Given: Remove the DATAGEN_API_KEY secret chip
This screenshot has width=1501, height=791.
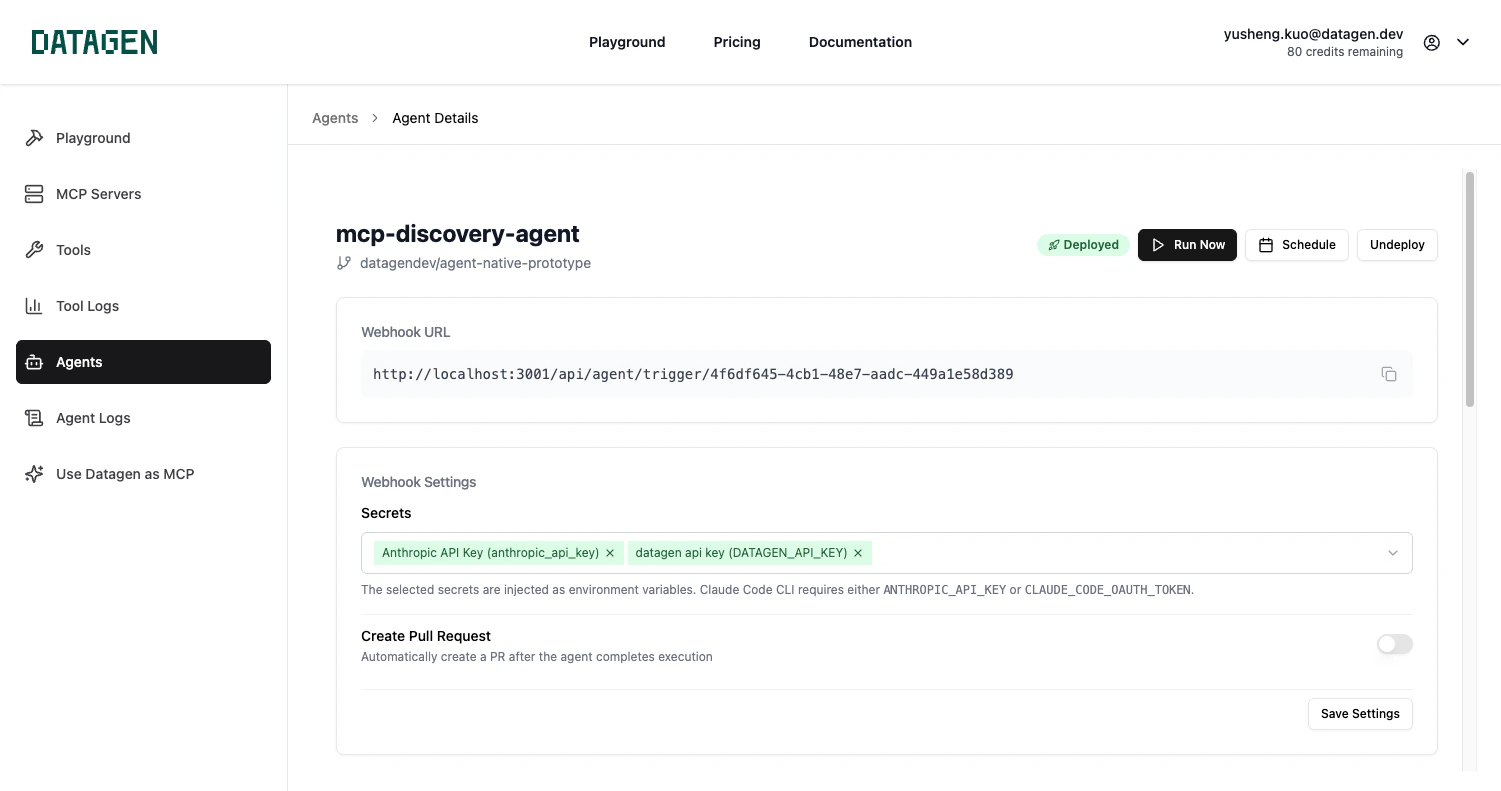Looking at the screenshot, I should pos(857,552).
